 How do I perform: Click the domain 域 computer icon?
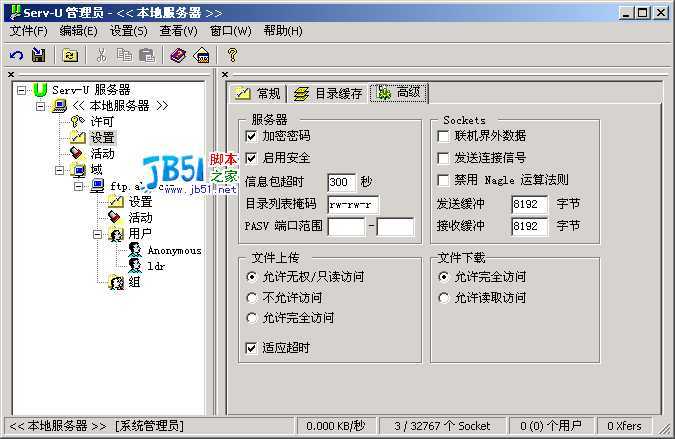click(78, 170)
